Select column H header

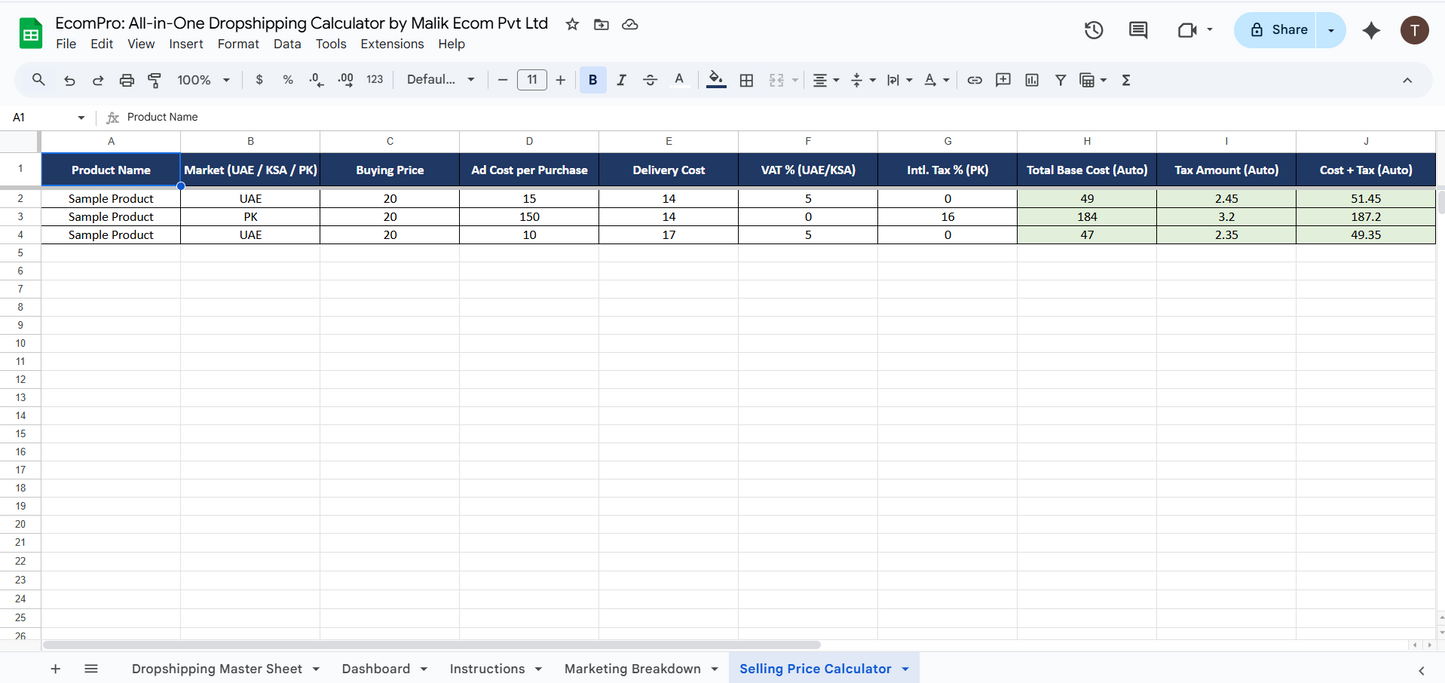pos(1087,141)
